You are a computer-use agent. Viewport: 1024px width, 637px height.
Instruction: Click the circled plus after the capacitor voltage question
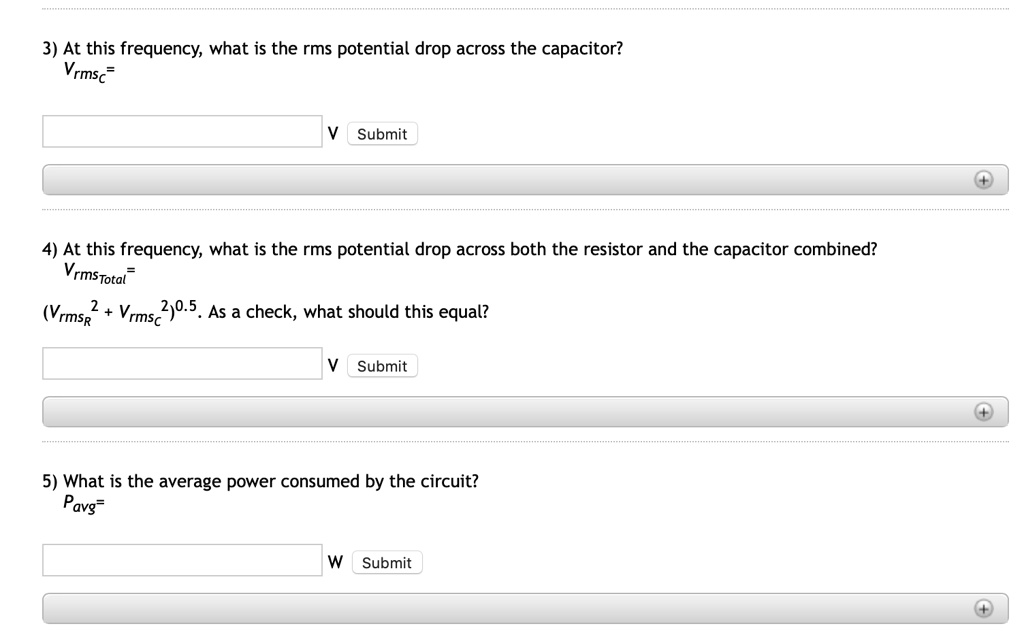[x=985, y=179]
